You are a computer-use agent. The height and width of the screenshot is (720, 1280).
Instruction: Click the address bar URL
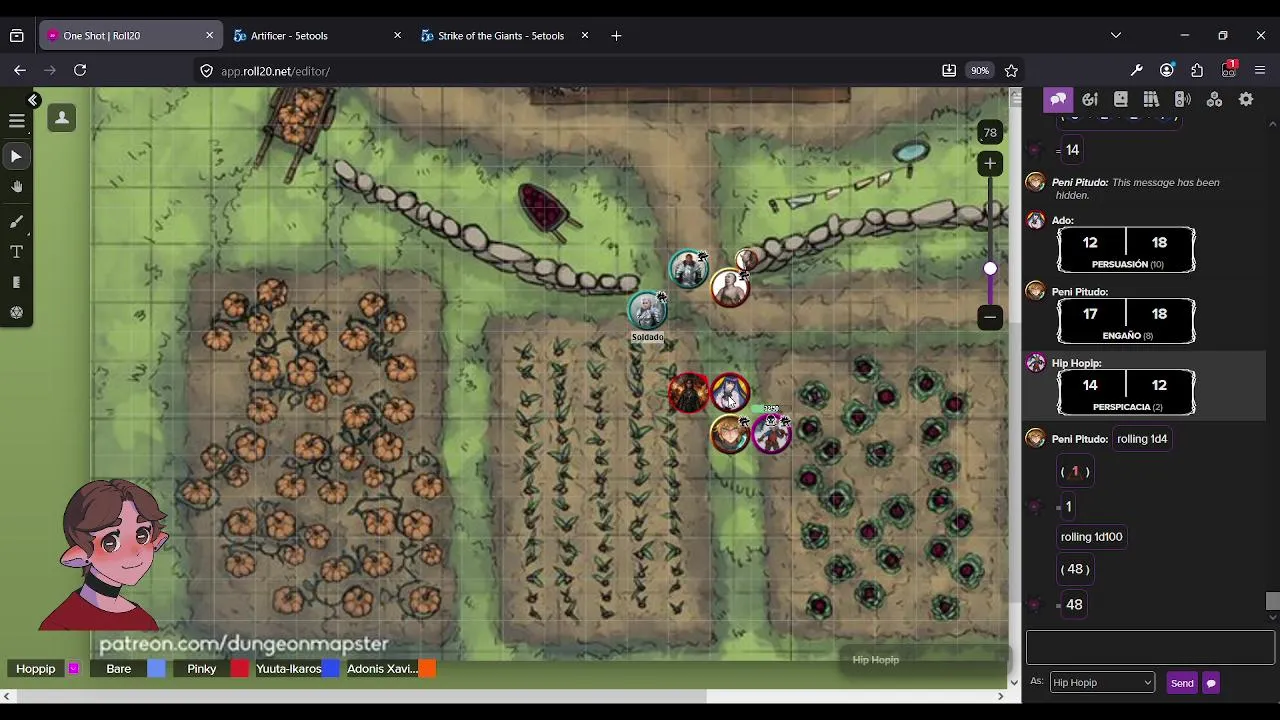tap(275, 71)
